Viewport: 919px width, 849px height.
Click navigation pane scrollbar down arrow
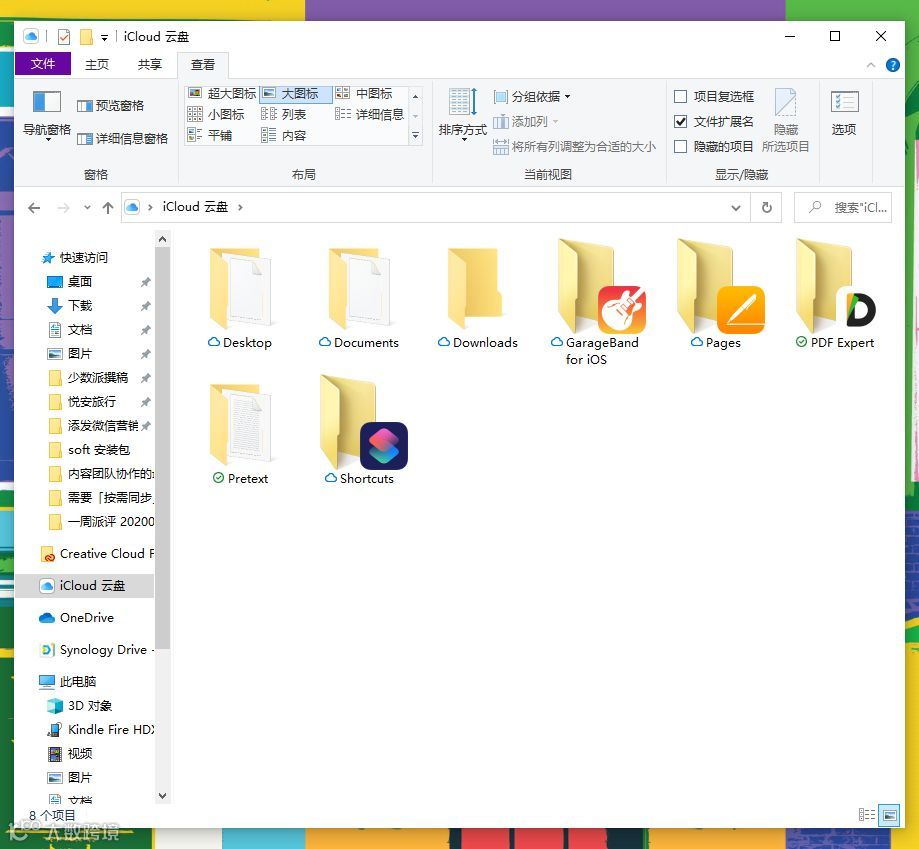point(162,796)
